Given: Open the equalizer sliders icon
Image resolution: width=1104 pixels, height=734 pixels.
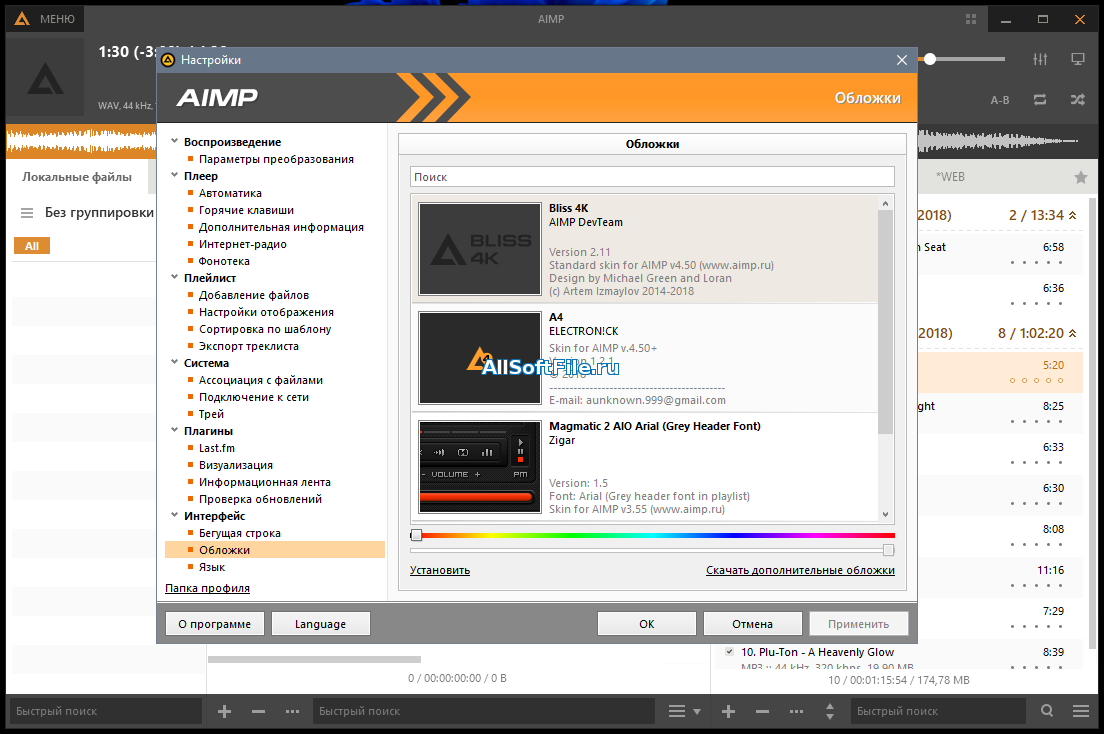Looking at the screenshot, I should [1040, 59].
